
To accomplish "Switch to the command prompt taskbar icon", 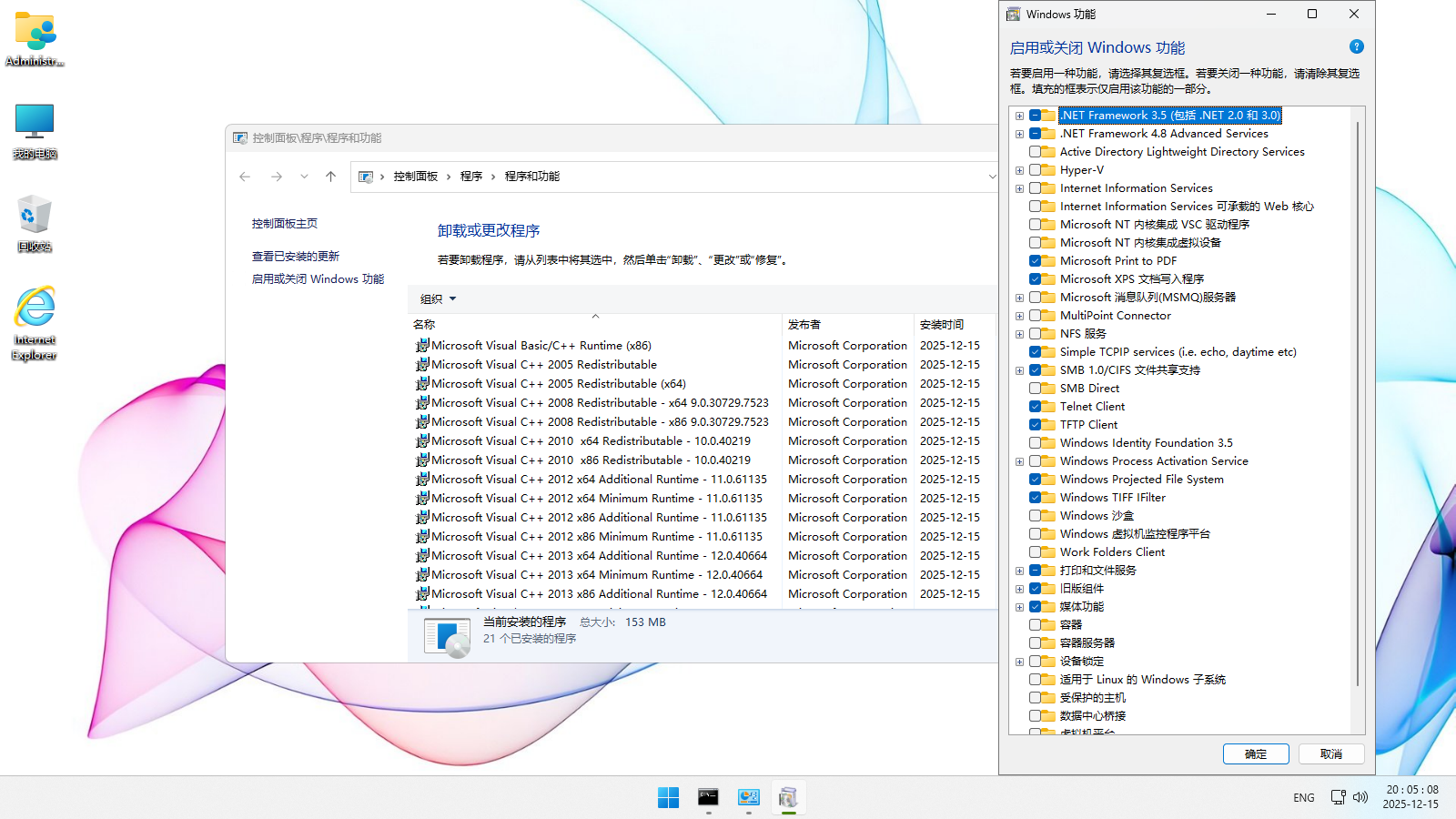I will 708,798.
